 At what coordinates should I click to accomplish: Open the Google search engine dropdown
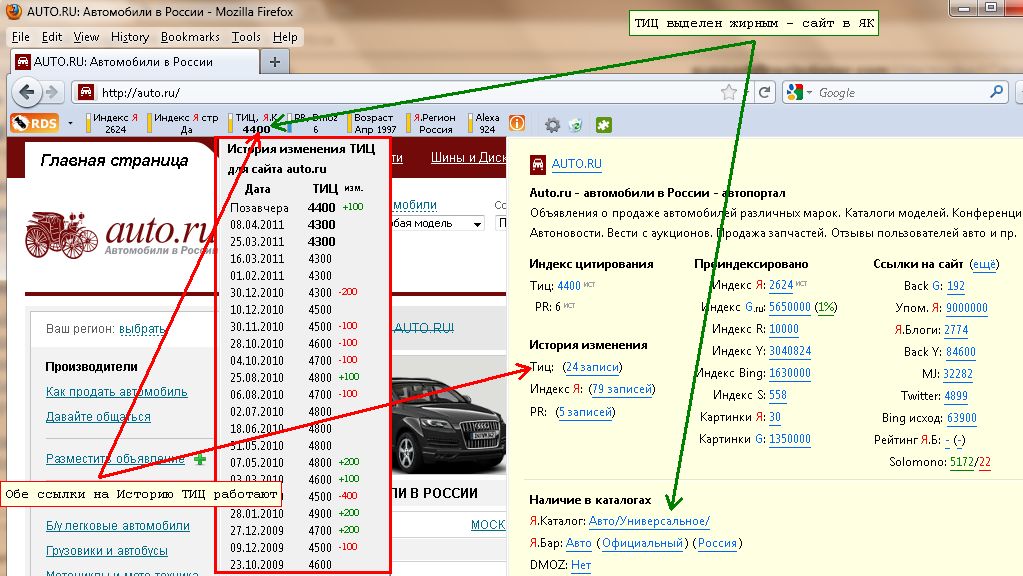[800, 92]
